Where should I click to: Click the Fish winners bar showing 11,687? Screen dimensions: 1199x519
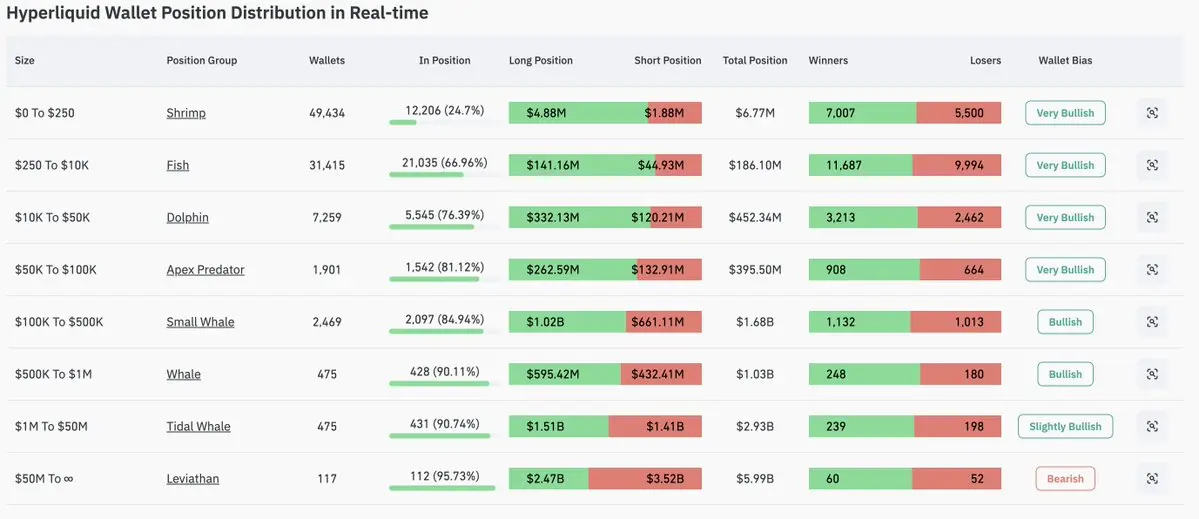860,165
